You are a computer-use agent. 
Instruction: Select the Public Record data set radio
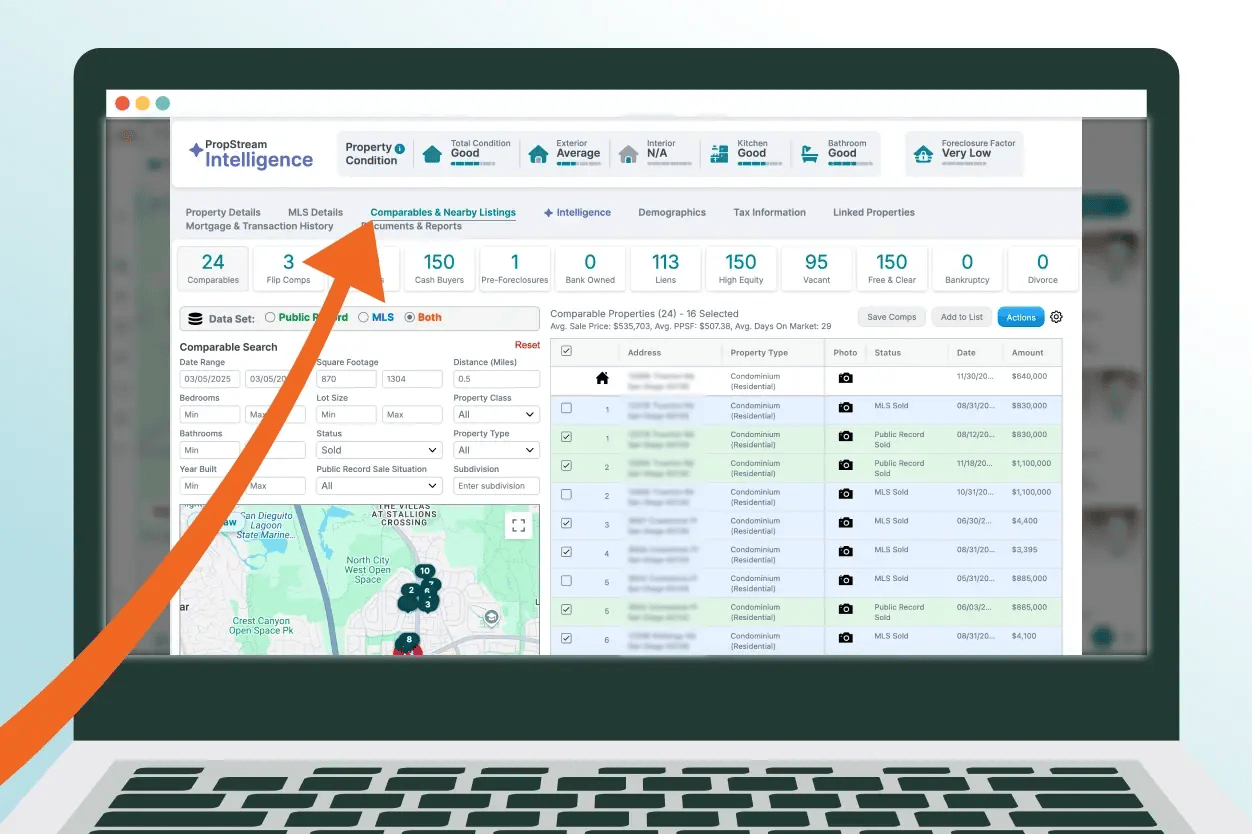270,318
